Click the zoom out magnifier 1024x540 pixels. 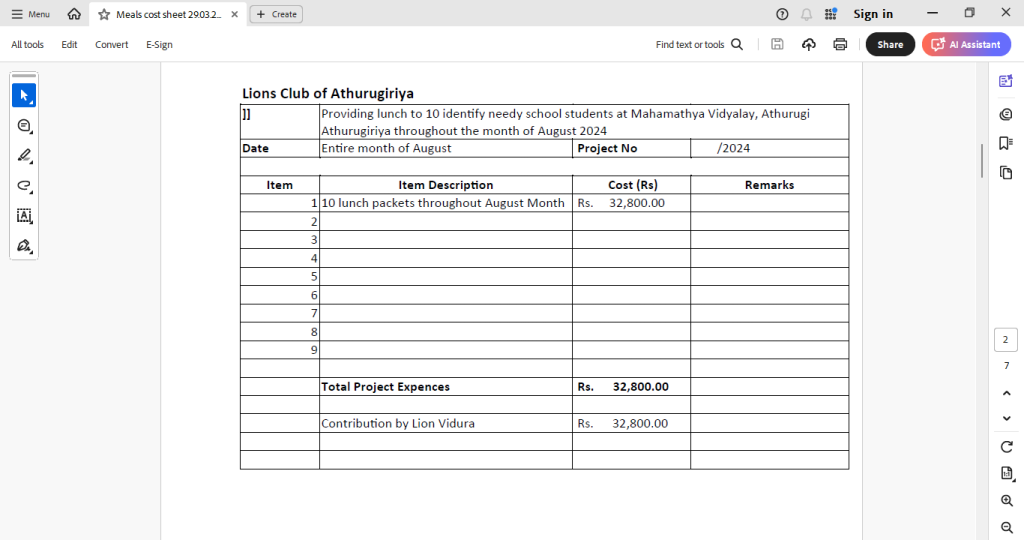(1006, 527)
